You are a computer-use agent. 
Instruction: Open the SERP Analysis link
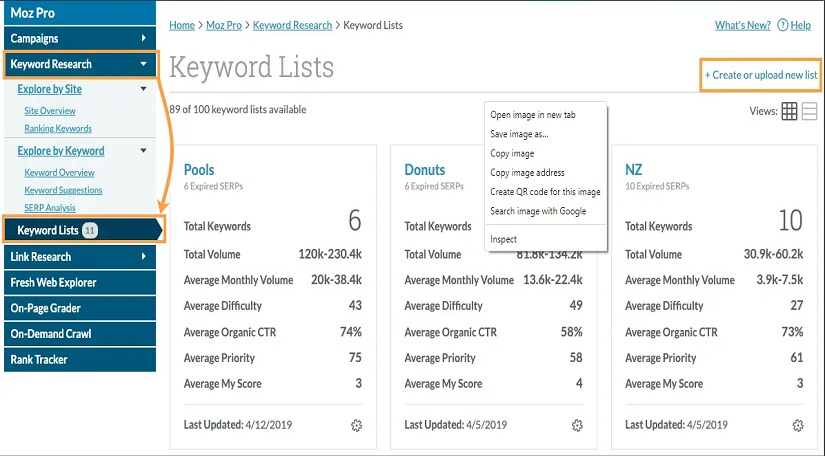click(x=50, y=208)
